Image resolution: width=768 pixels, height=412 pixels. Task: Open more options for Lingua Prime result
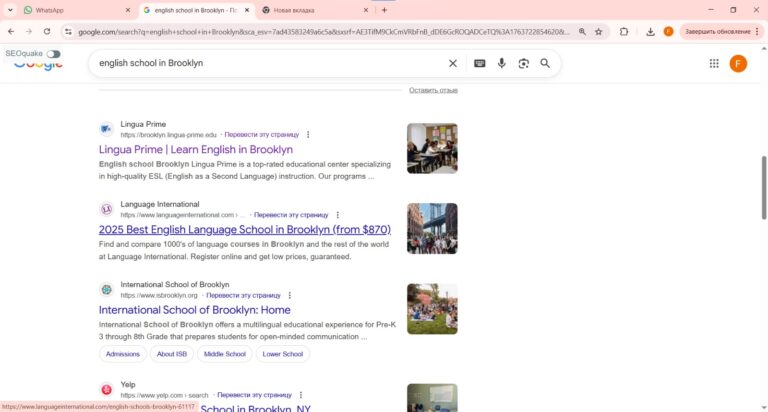pos(308,134)
